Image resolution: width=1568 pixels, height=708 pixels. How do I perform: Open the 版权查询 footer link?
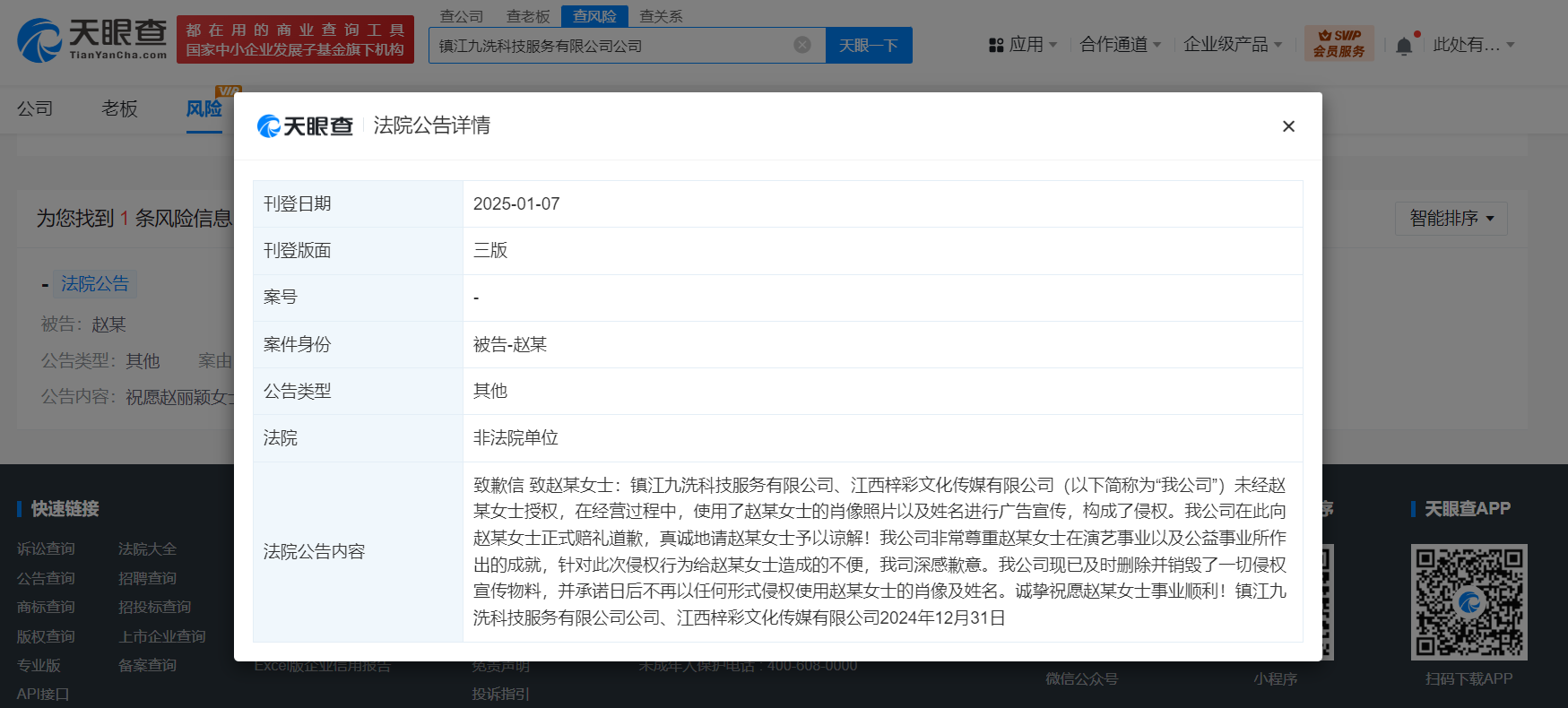click(46, 636)
